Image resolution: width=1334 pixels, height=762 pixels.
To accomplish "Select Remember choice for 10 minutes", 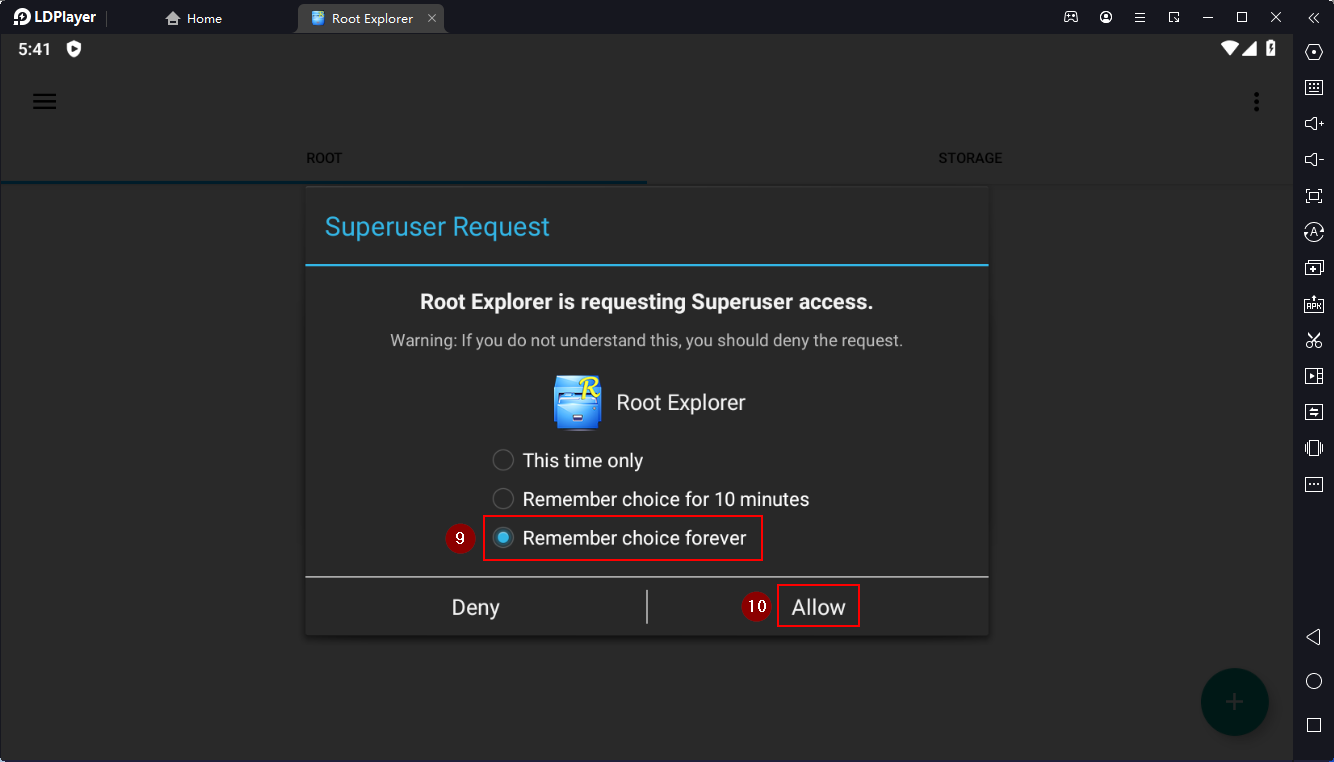I will [651, 499].
